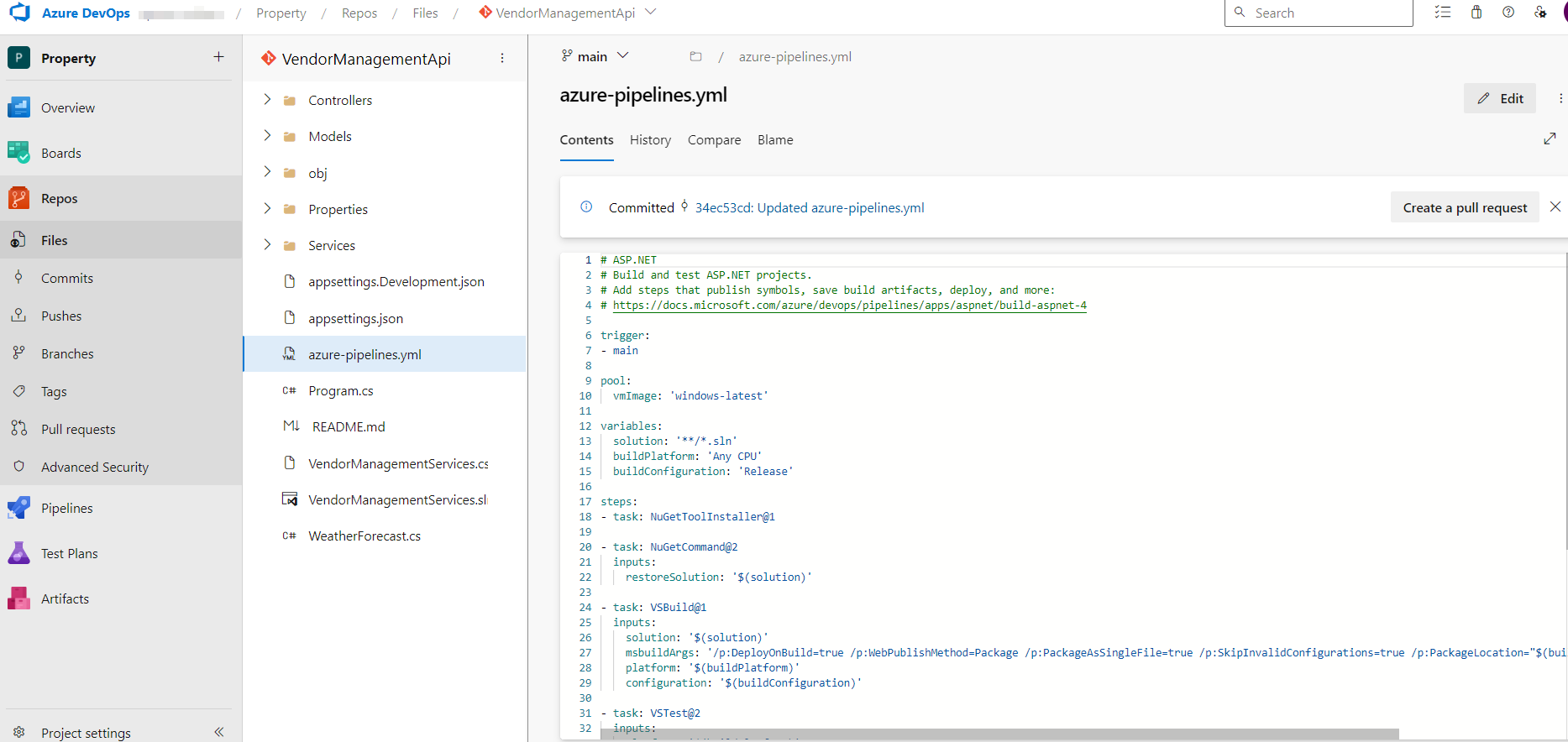Open the user settings icon
1568x742 pixels.
coord(1540,13)
